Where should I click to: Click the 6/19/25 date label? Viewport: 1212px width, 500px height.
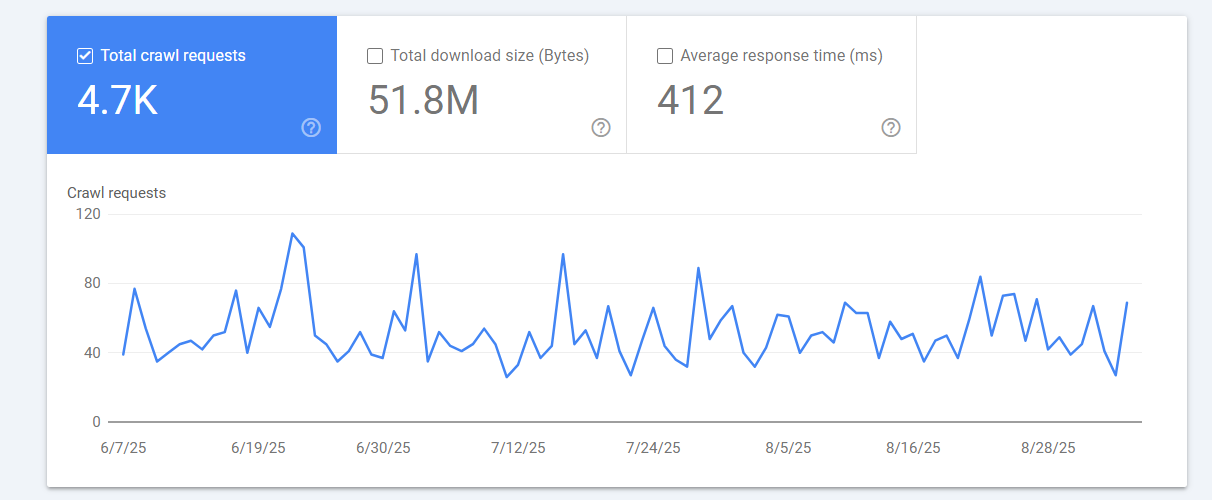click(x=258, y=448)
